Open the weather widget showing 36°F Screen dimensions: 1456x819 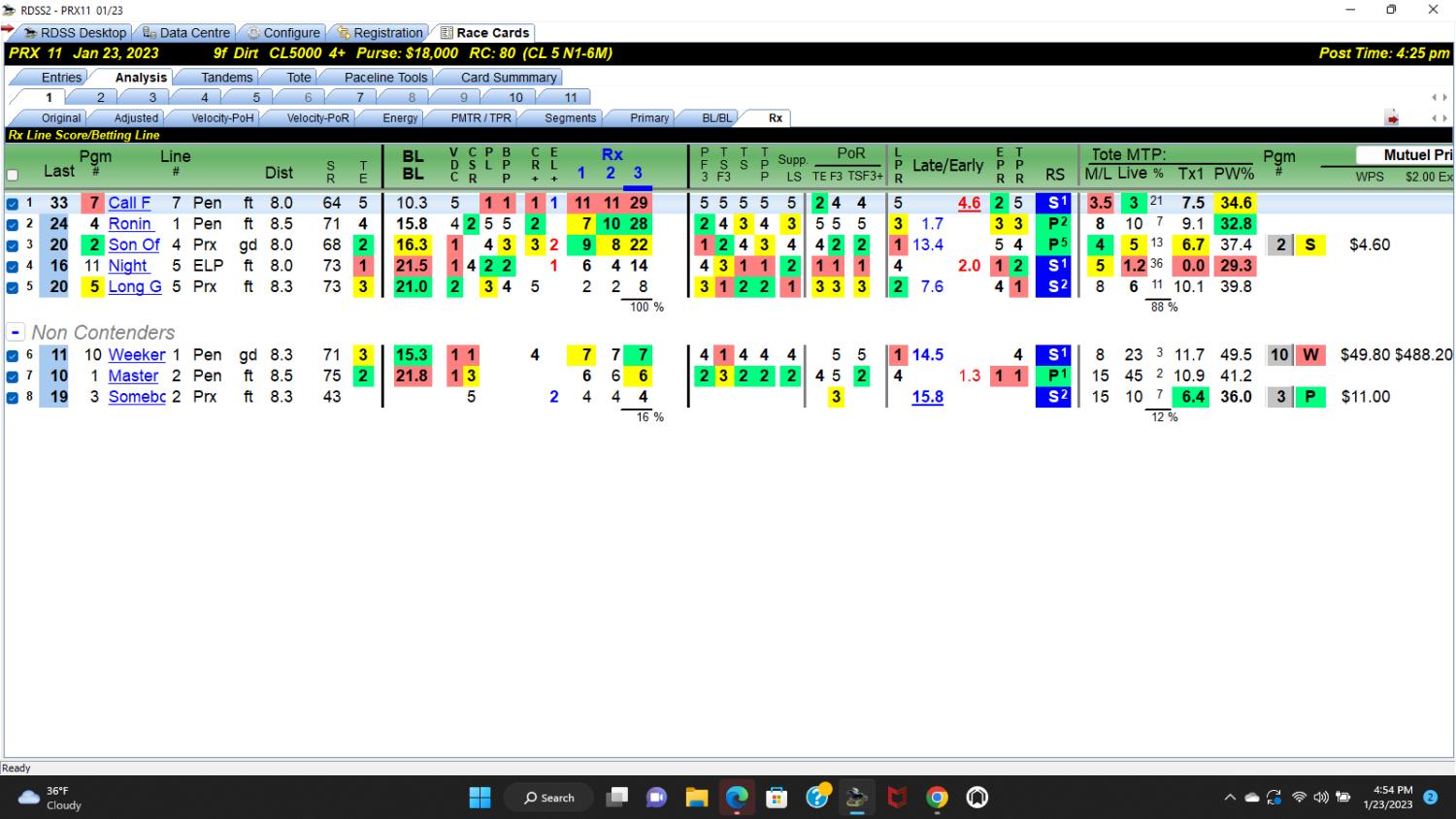pos(50,798)
